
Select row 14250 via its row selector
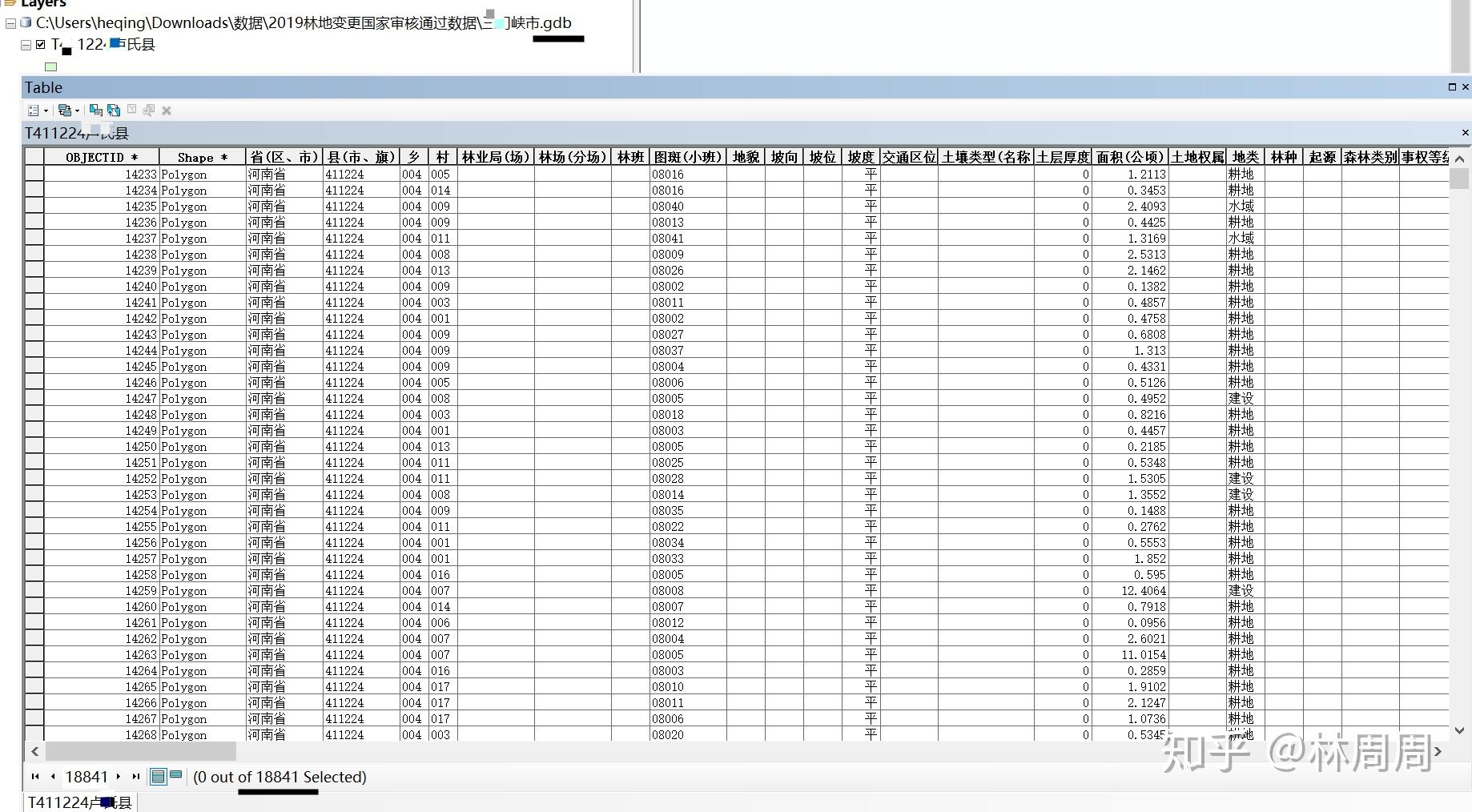pyautogui.click(x=34, y=446)
